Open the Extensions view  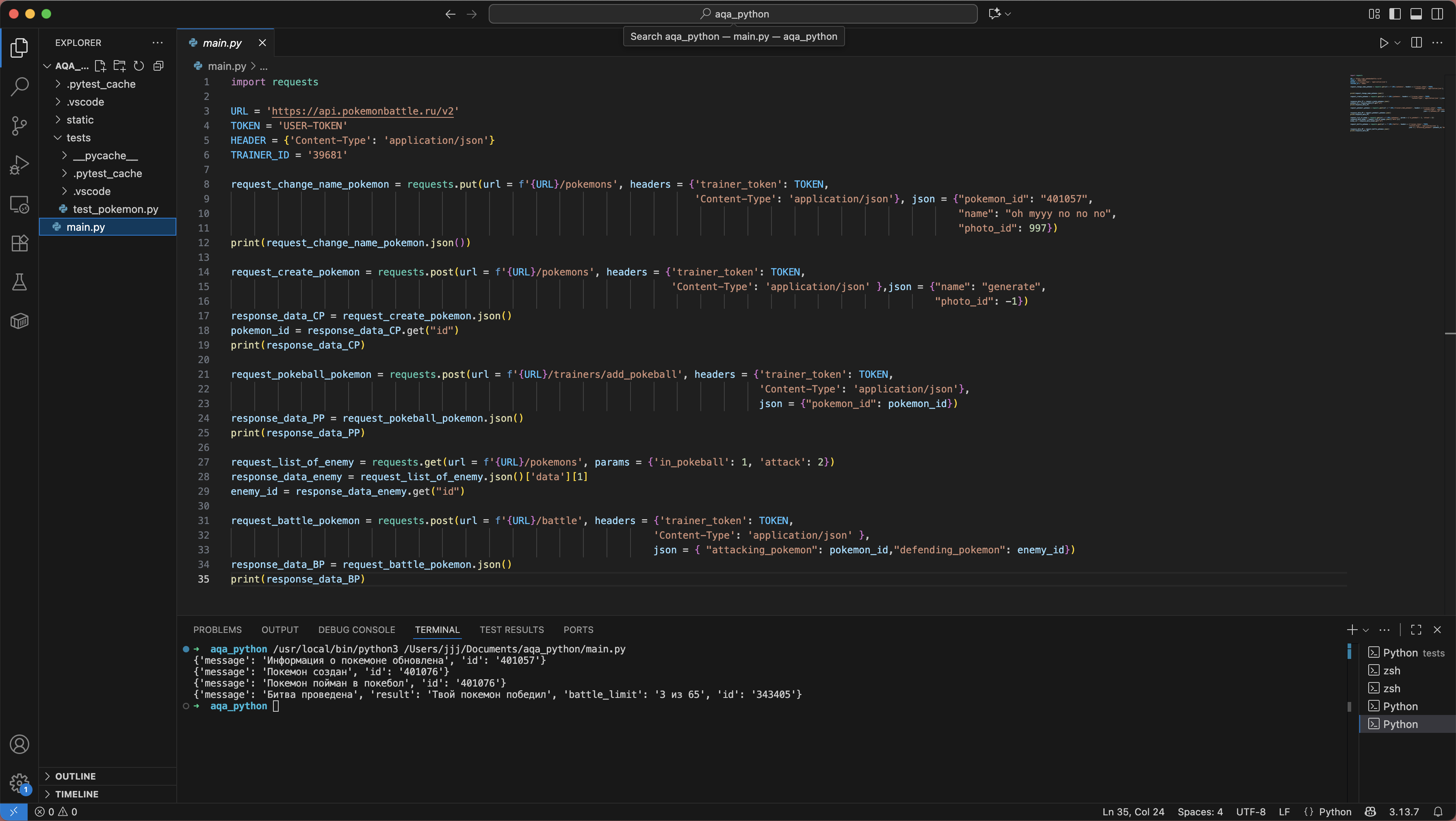click(19, 243)
